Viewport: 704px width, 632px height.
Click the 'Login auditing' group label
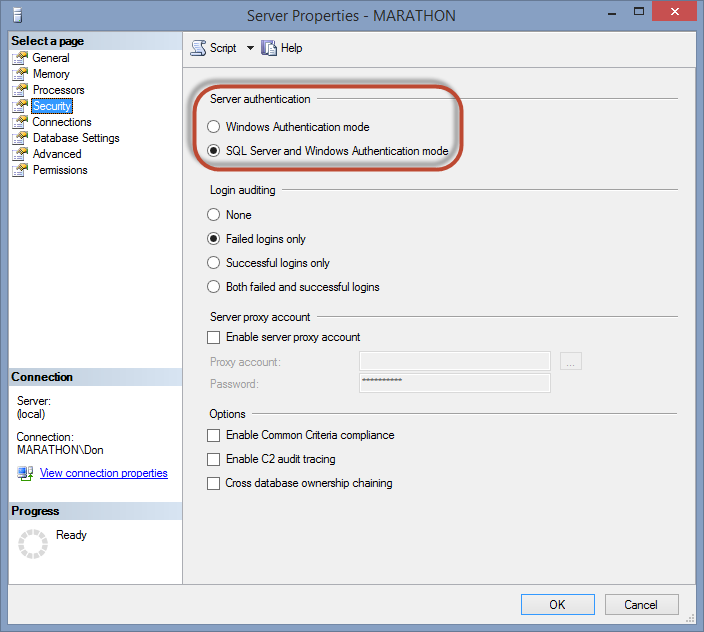(242, 190)
